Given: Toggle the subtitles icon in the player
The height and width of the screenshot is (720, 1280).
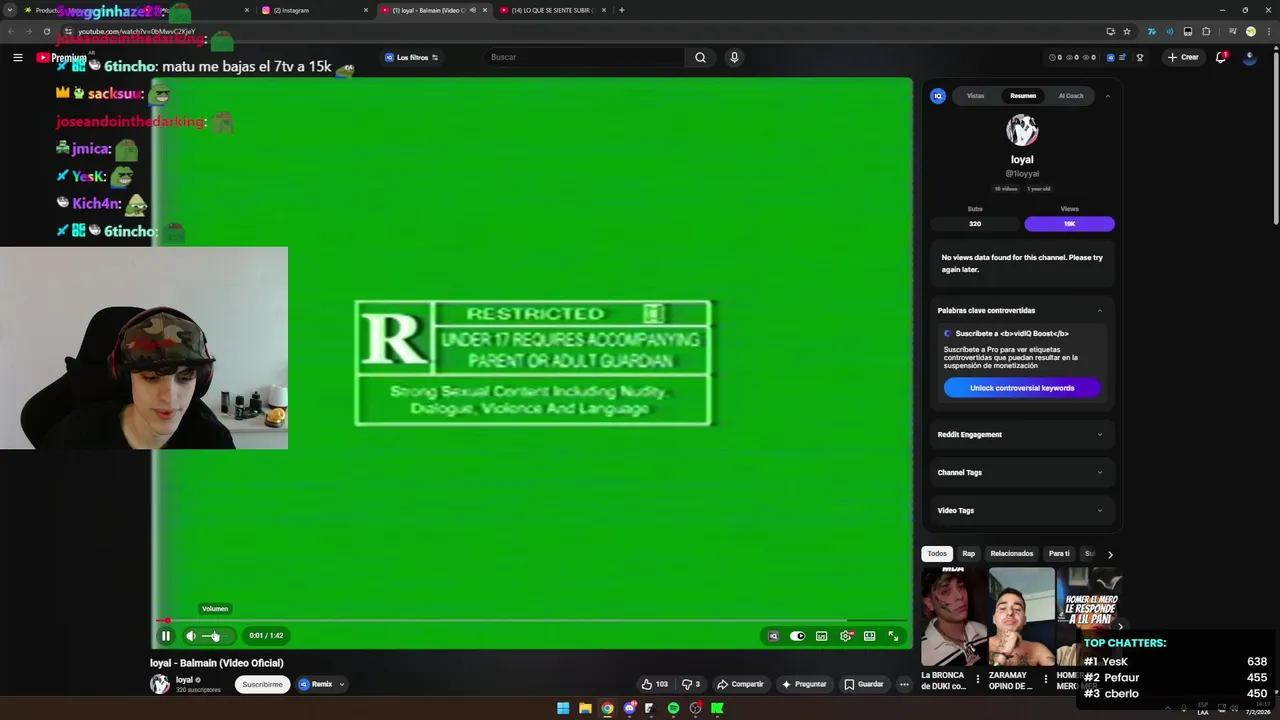Looking at the screenshot, I should (x=821, y=636).
